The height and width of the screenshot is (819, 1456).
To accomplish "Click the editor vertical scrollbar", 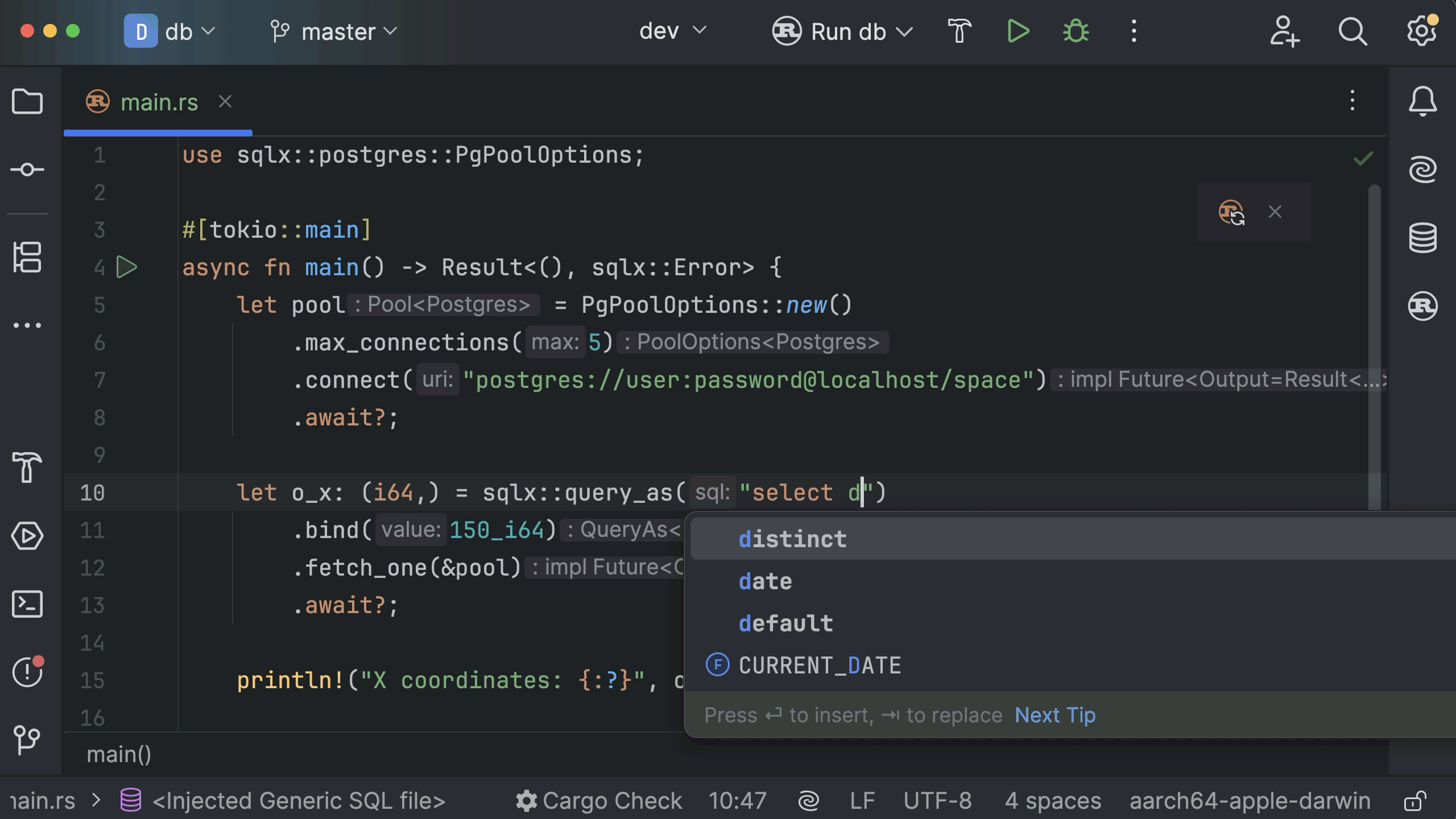I will 1375,341.
